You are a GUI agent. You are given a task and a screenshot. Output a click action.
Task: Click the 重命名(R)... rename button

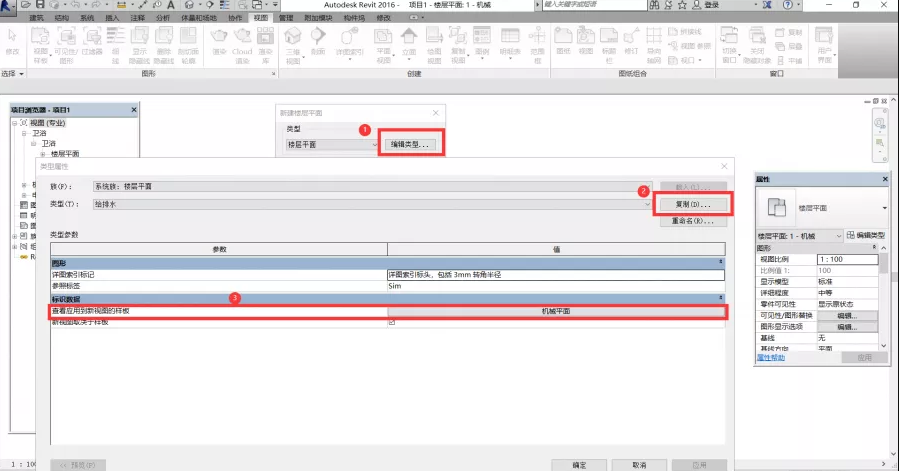point(693,221)
